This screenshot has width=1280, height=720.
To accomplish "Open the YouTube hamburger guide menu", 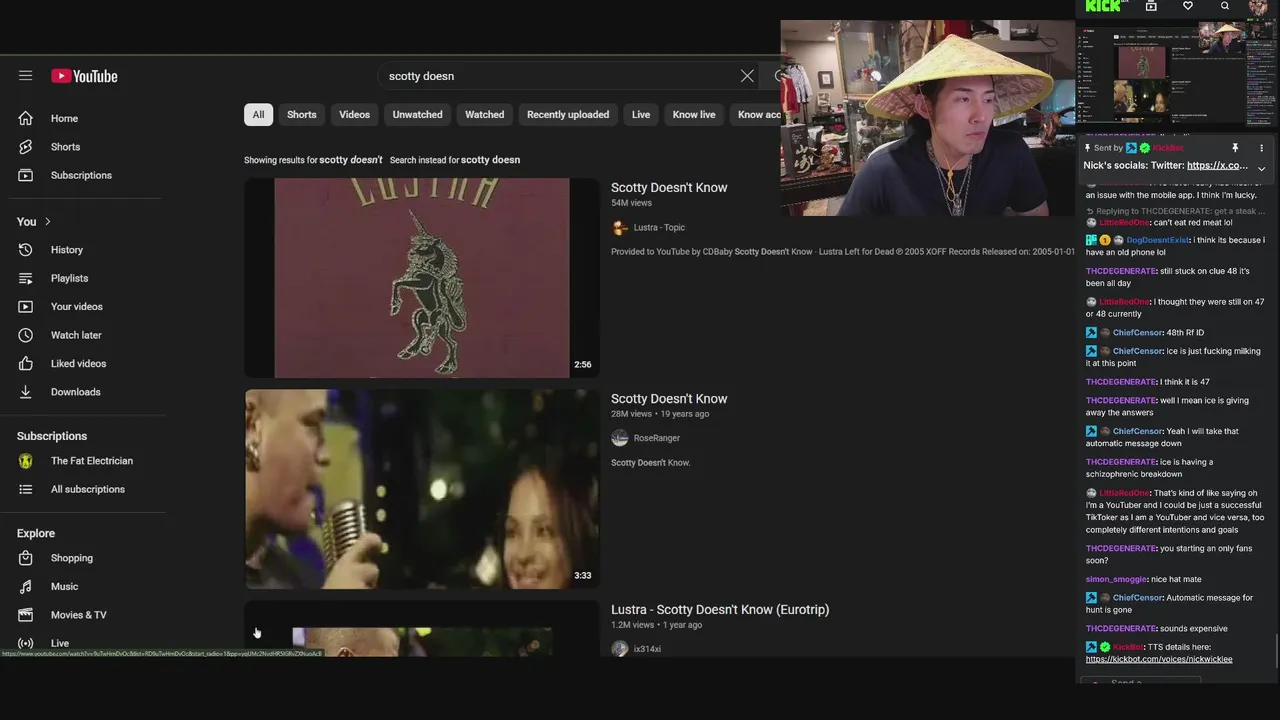I will 25,76.
